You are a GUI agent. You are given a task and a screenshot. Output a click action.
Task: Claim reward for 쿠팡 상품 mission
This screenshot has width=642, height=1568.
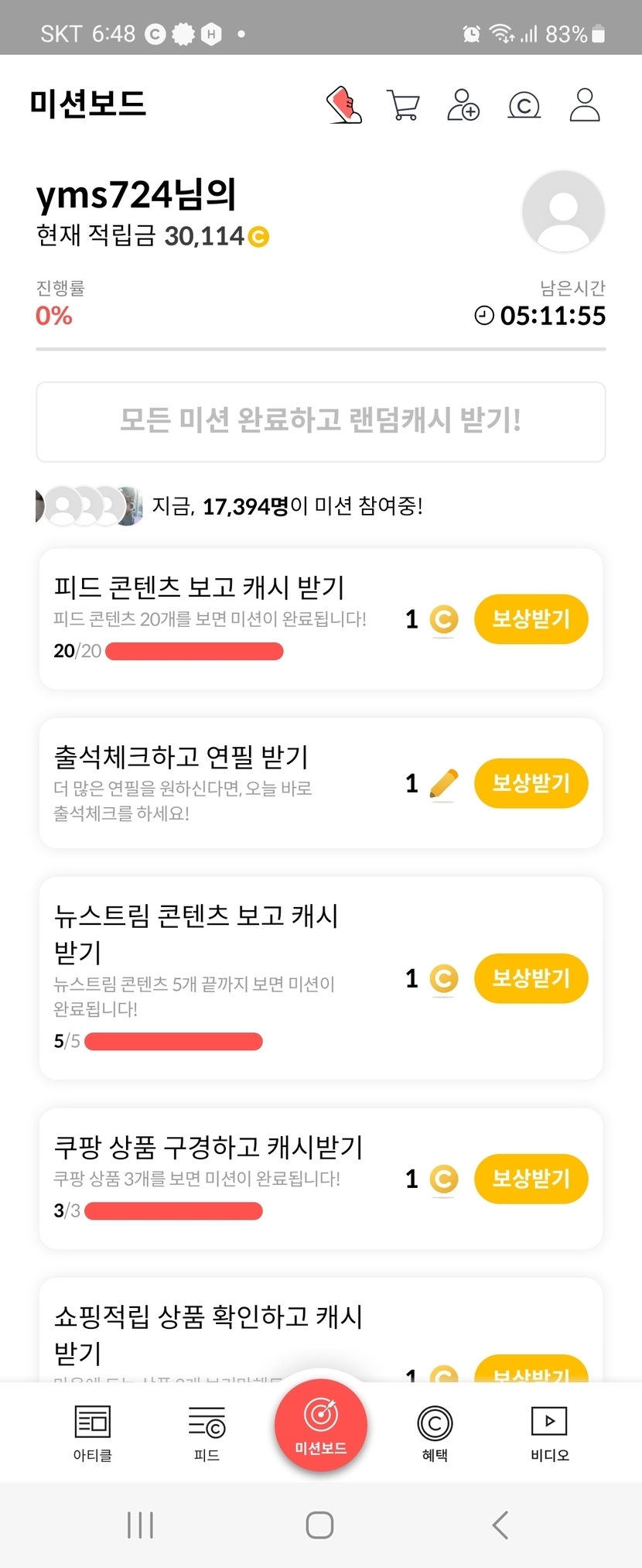point(531,1179)
